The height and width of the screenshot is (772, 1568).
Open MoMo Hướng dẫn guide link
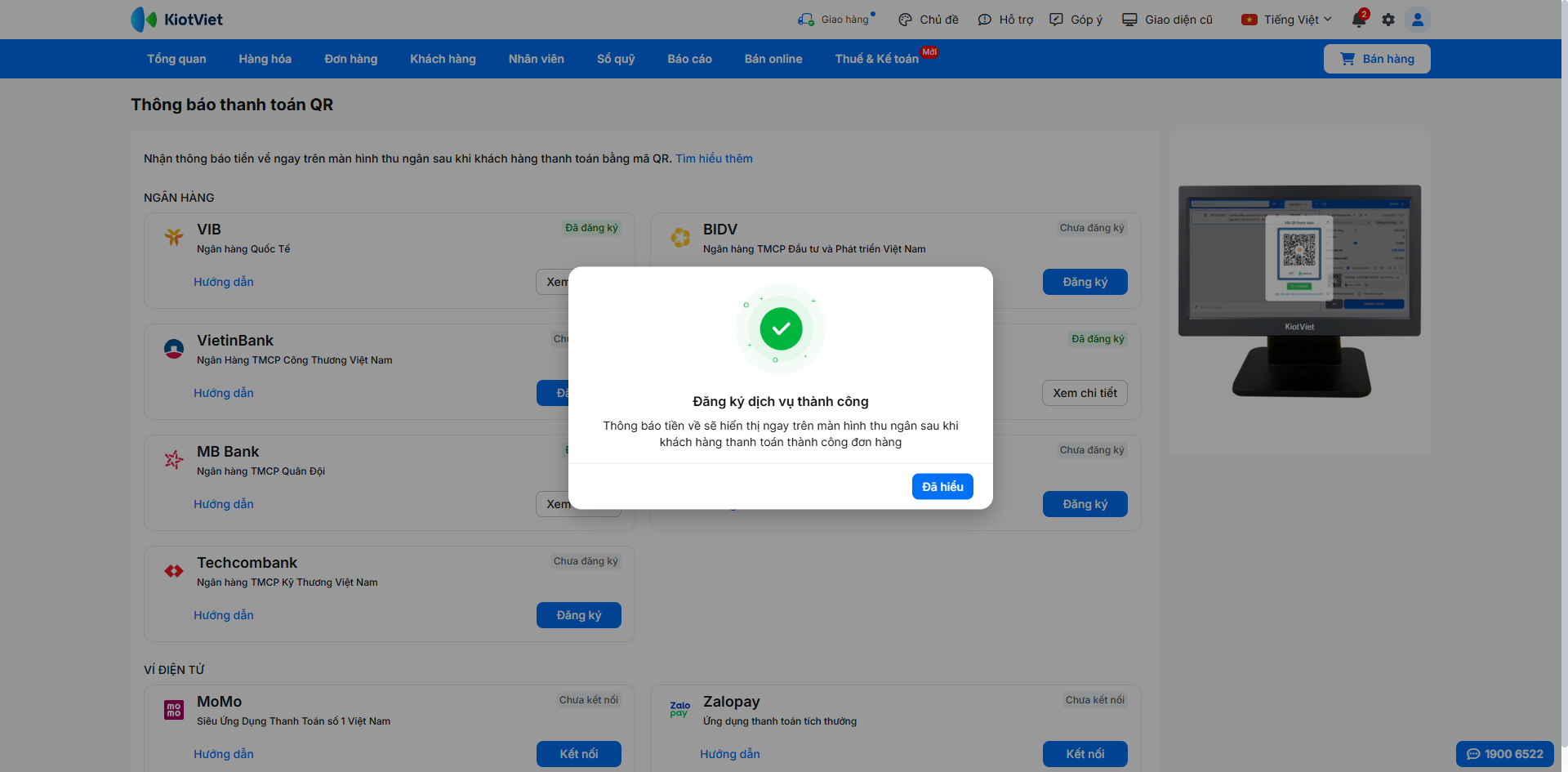coord(224,754)
